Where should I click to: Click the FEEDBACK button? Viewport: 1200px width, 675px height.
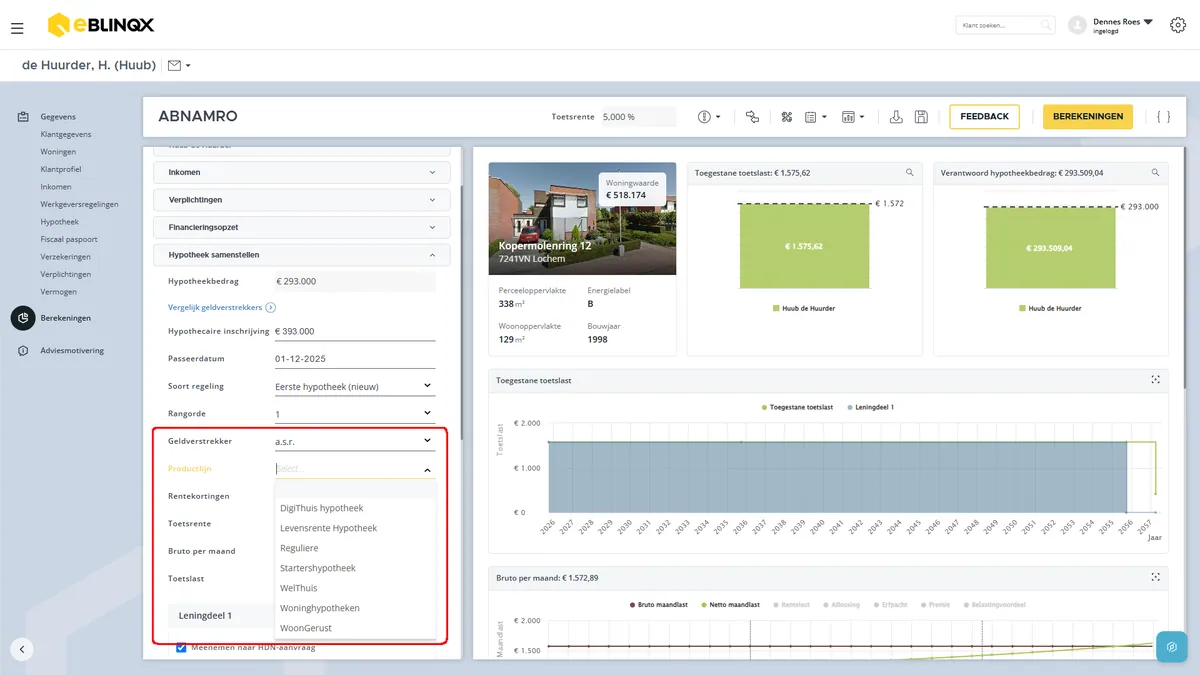coord(984,117)
